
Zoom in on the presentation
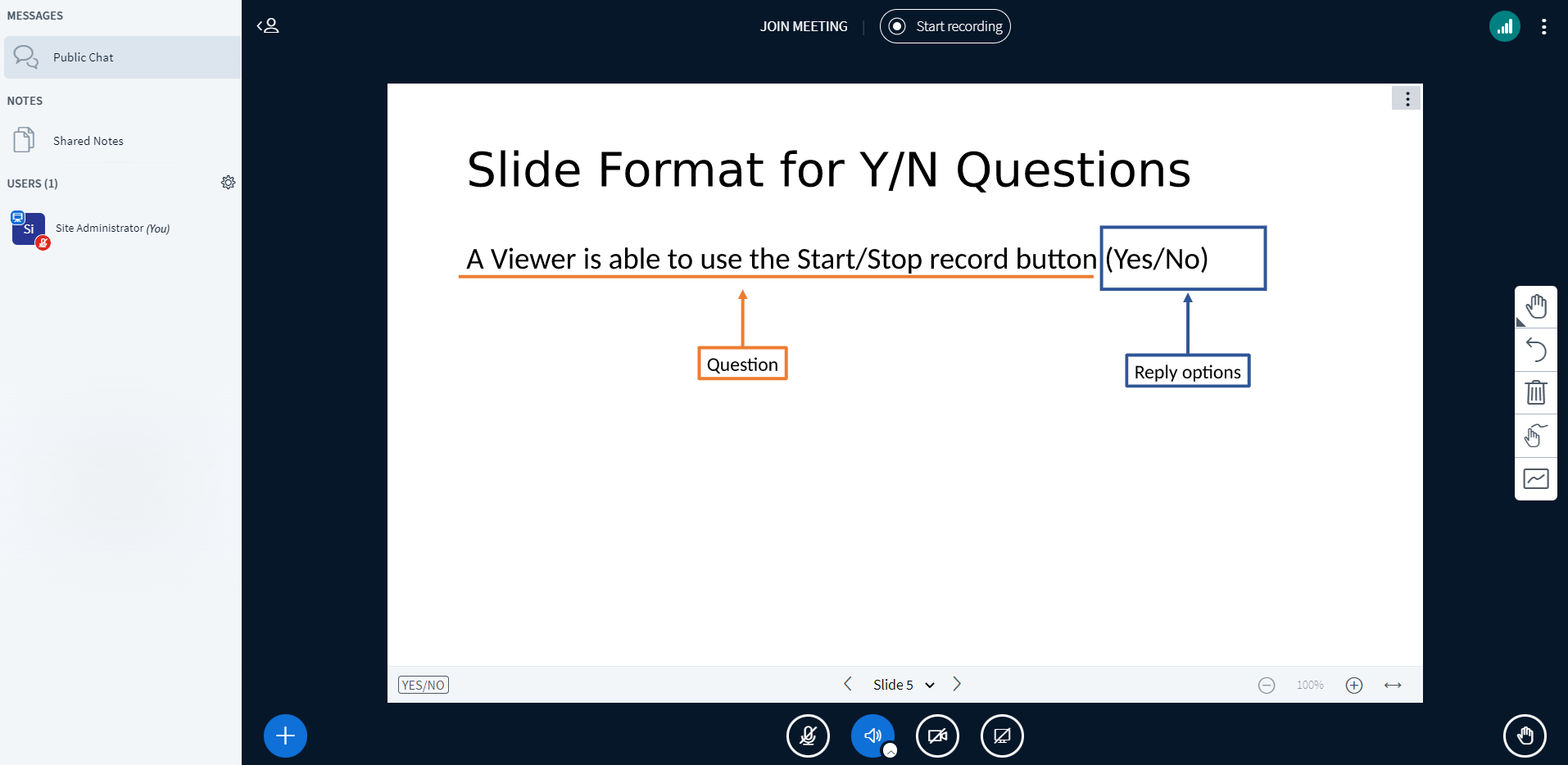click(1353, 686)
